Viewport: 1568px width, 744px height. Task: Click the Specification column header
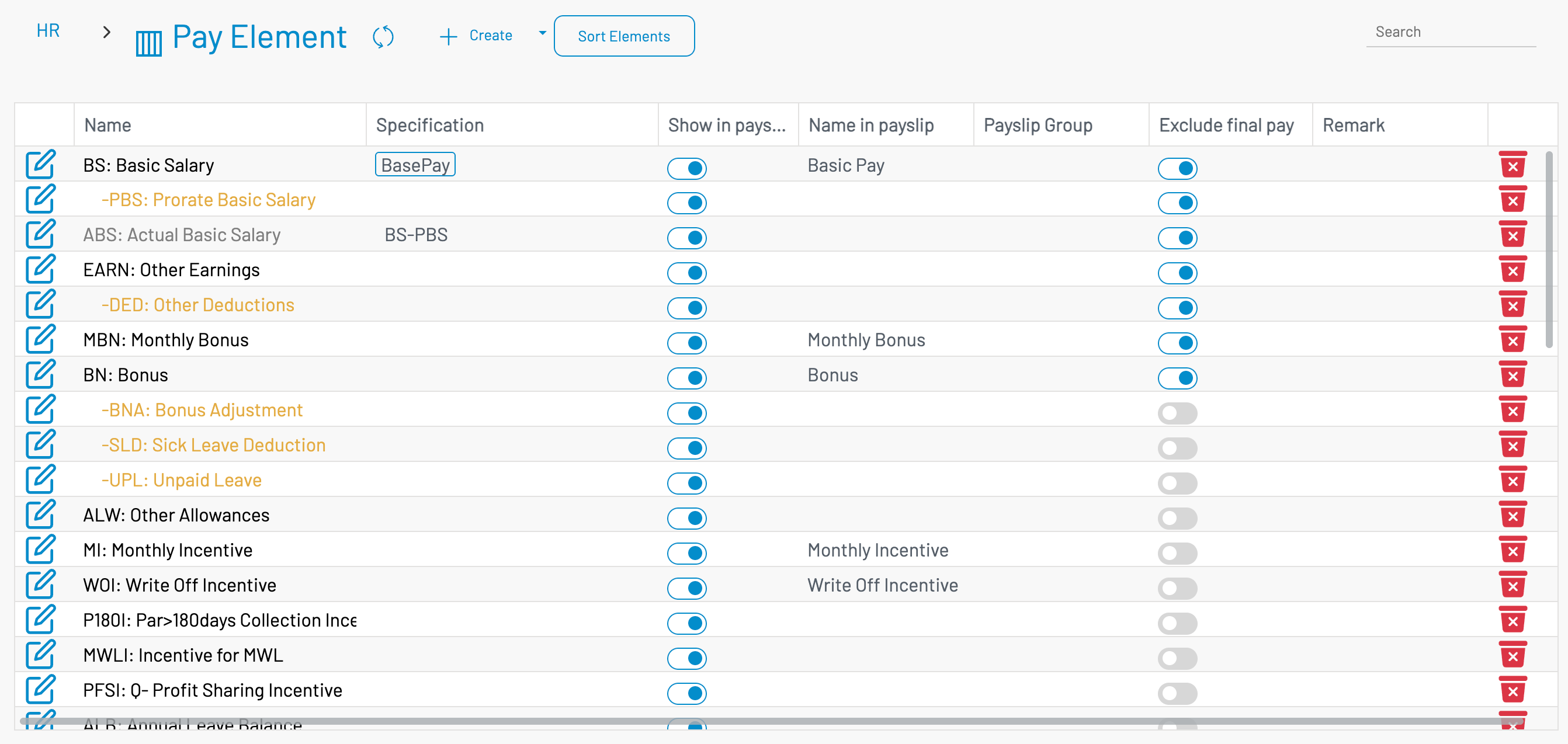[430, 126]
